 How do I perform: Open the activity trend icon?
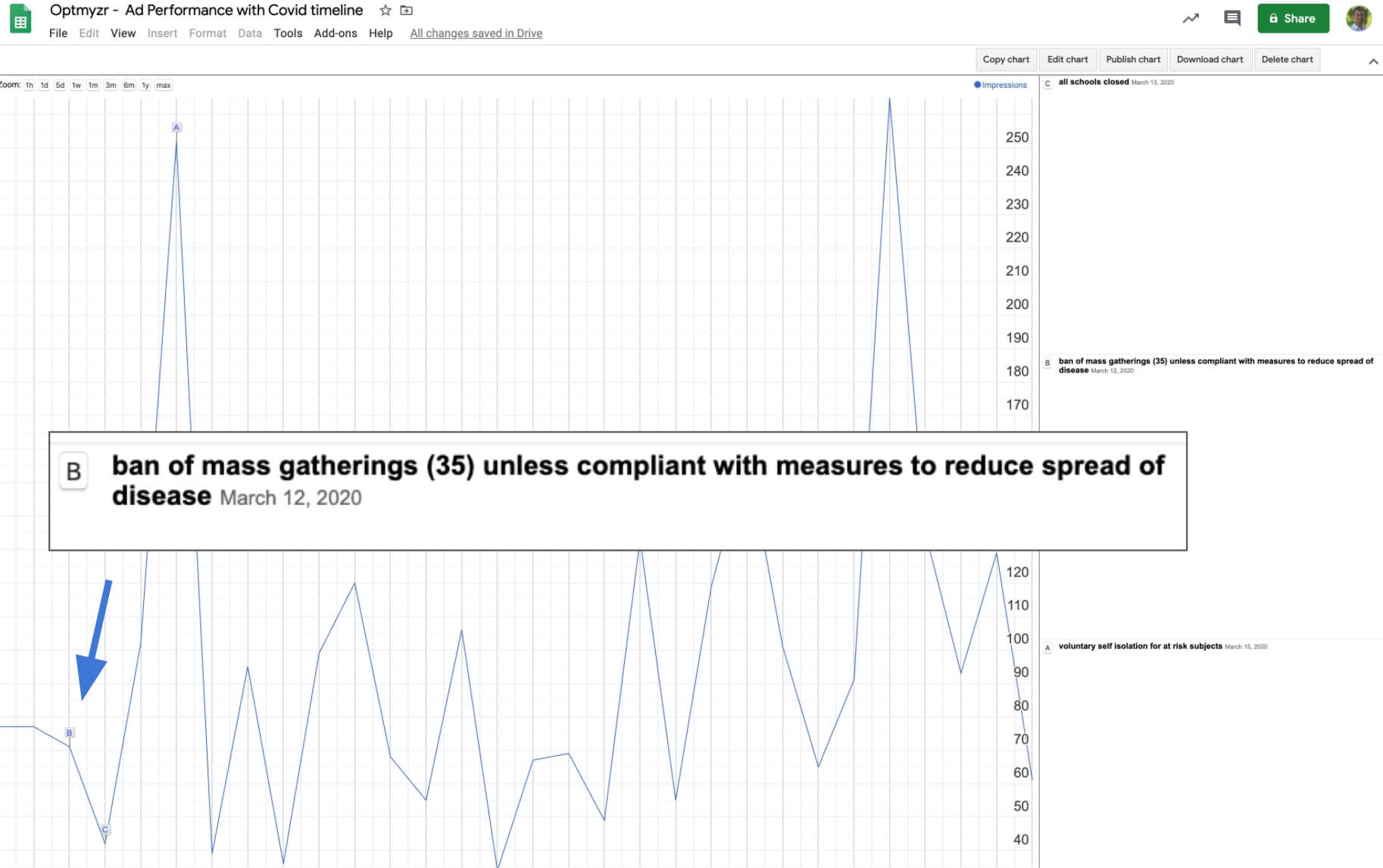coord(1191,18)
